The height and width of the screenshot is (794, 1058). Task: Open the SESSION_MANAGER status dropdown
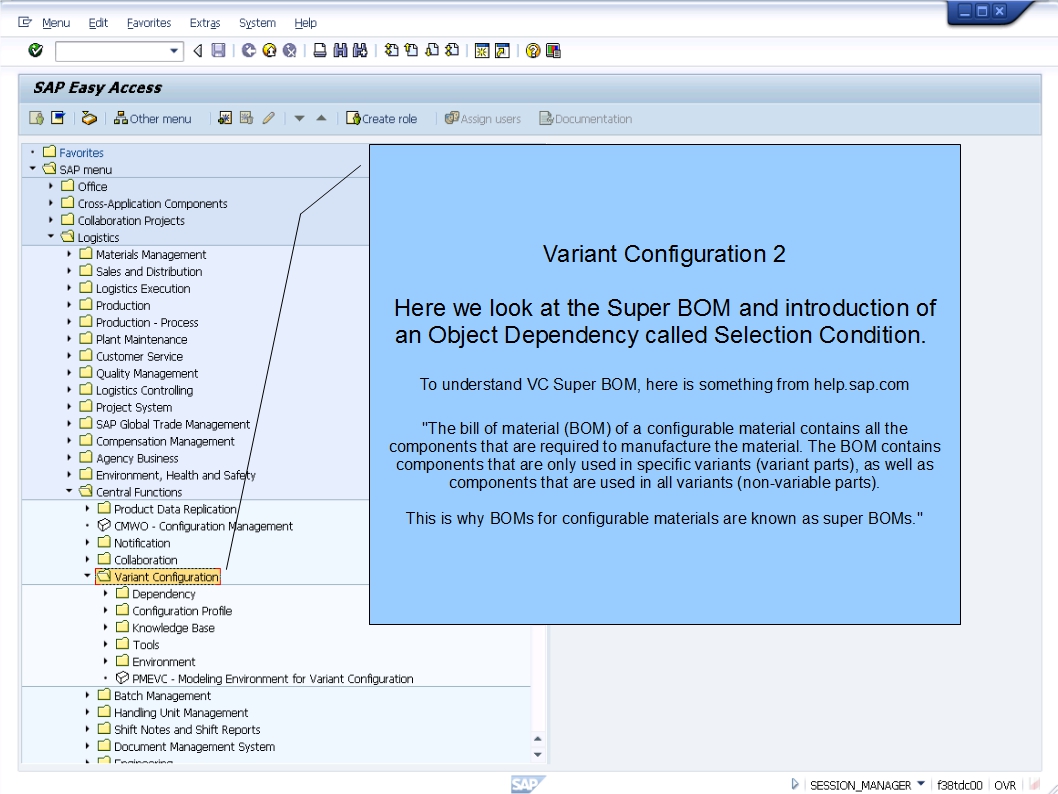[920, 784]
